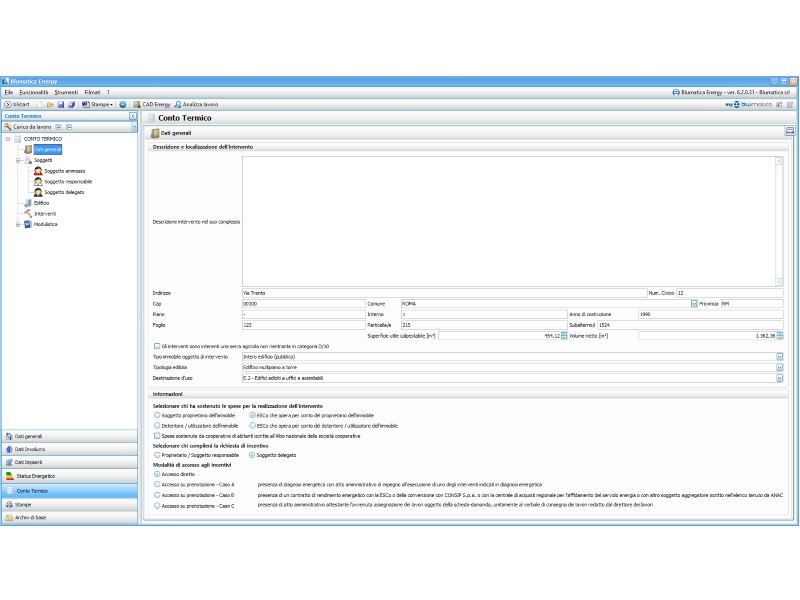Adjust the Superficie utile calpestabile spinner
Image resolution: width=800 pixels, height=600 pixels.
pyautogui.click(x=564, y=336)
